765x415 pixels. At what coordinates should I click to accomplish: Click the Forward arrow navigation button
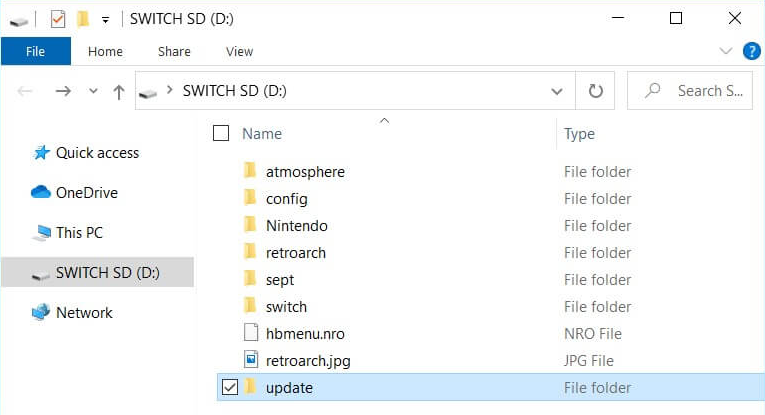tap(63, 91)
